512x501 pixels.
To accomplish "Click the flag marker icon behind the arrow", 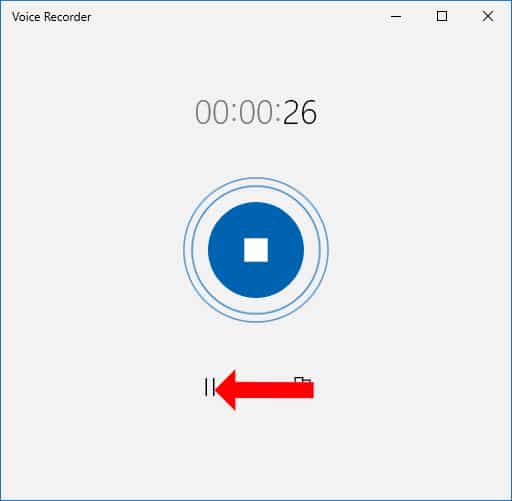I will point(302,380).
